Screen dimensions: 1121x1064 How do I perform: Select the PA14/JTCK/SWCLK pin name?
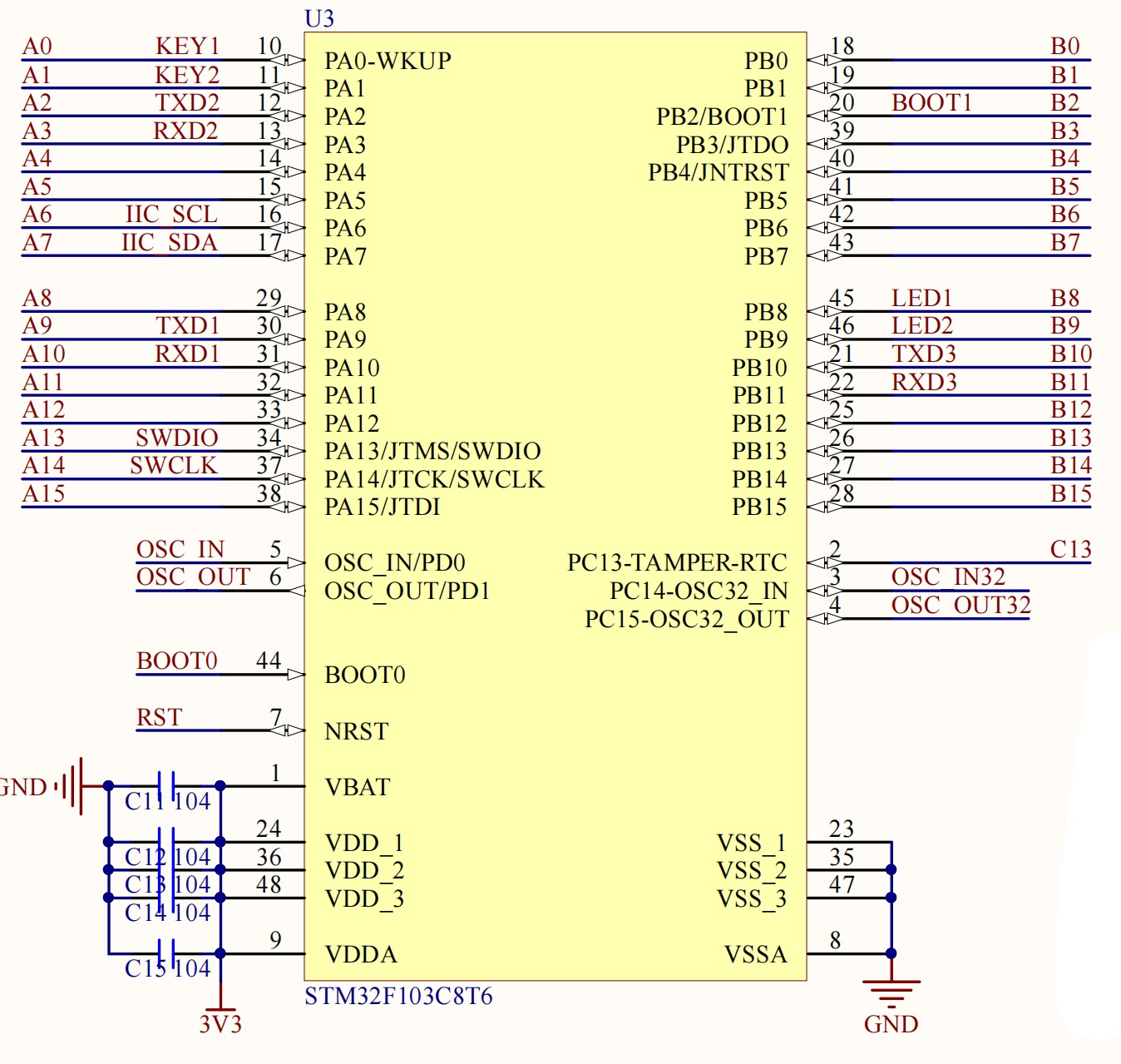pos(434,479)
